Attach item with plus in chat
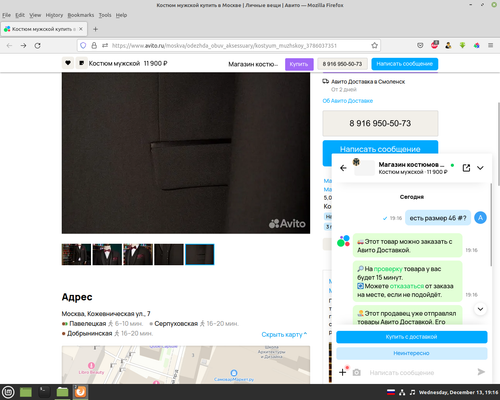This screenshot has width=500, height=400. click(x=343, y=372)
